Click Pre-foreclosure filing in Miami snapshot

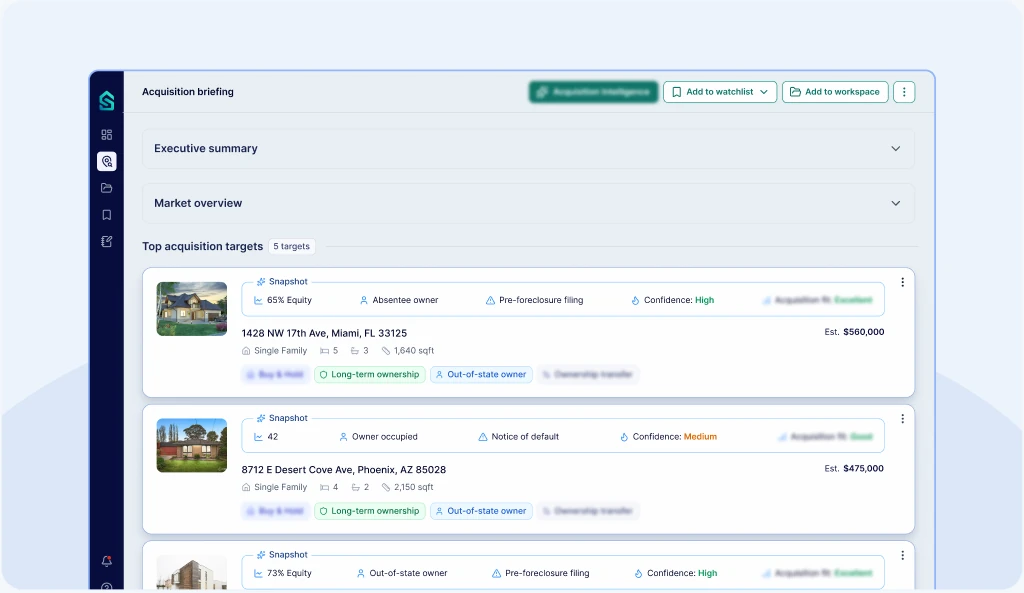coord(534,300)
